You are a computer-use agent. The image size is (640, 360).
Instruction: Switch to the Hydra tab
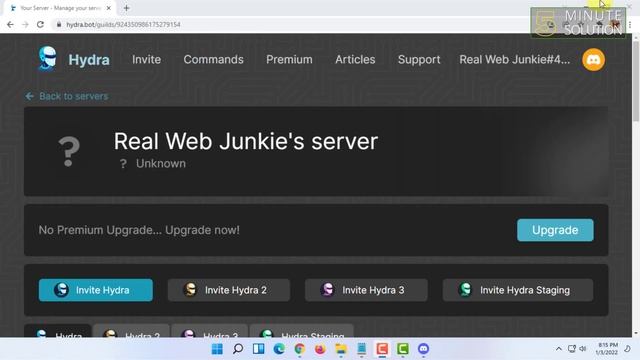coord(58,331)
